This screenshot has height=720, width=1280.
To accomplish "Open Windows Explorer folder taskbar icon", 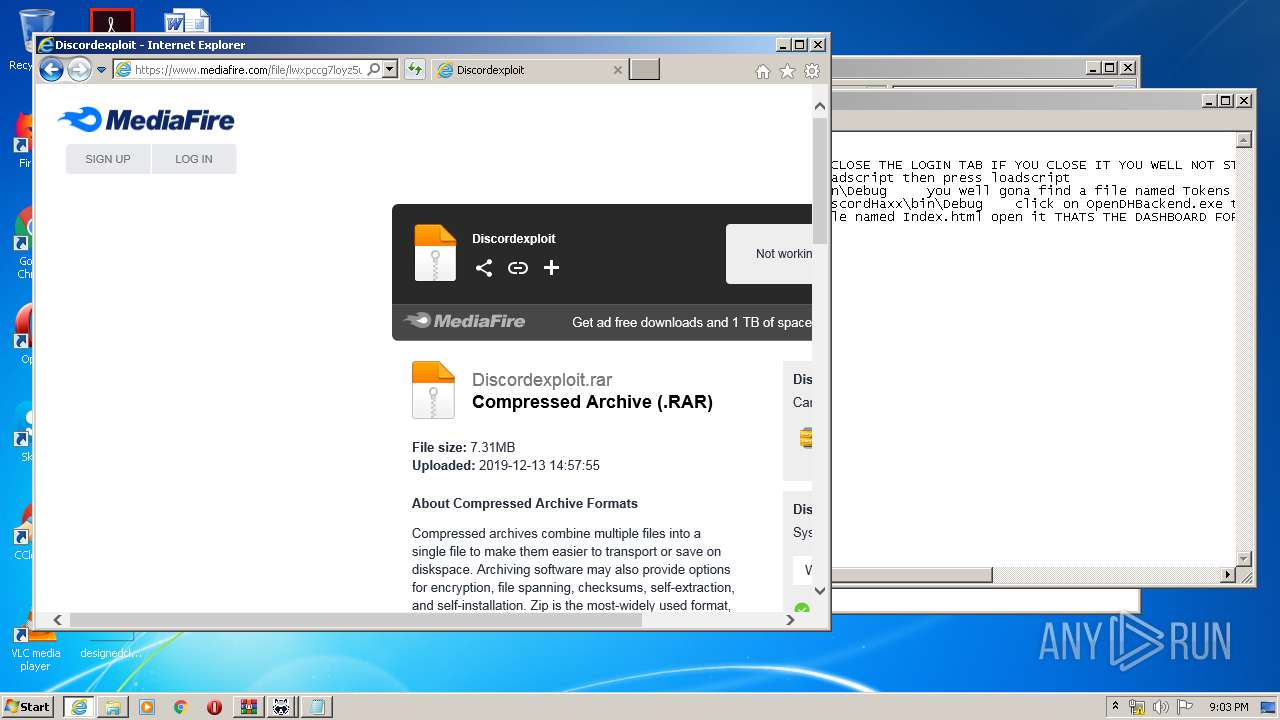I will [x=113, y=706].
